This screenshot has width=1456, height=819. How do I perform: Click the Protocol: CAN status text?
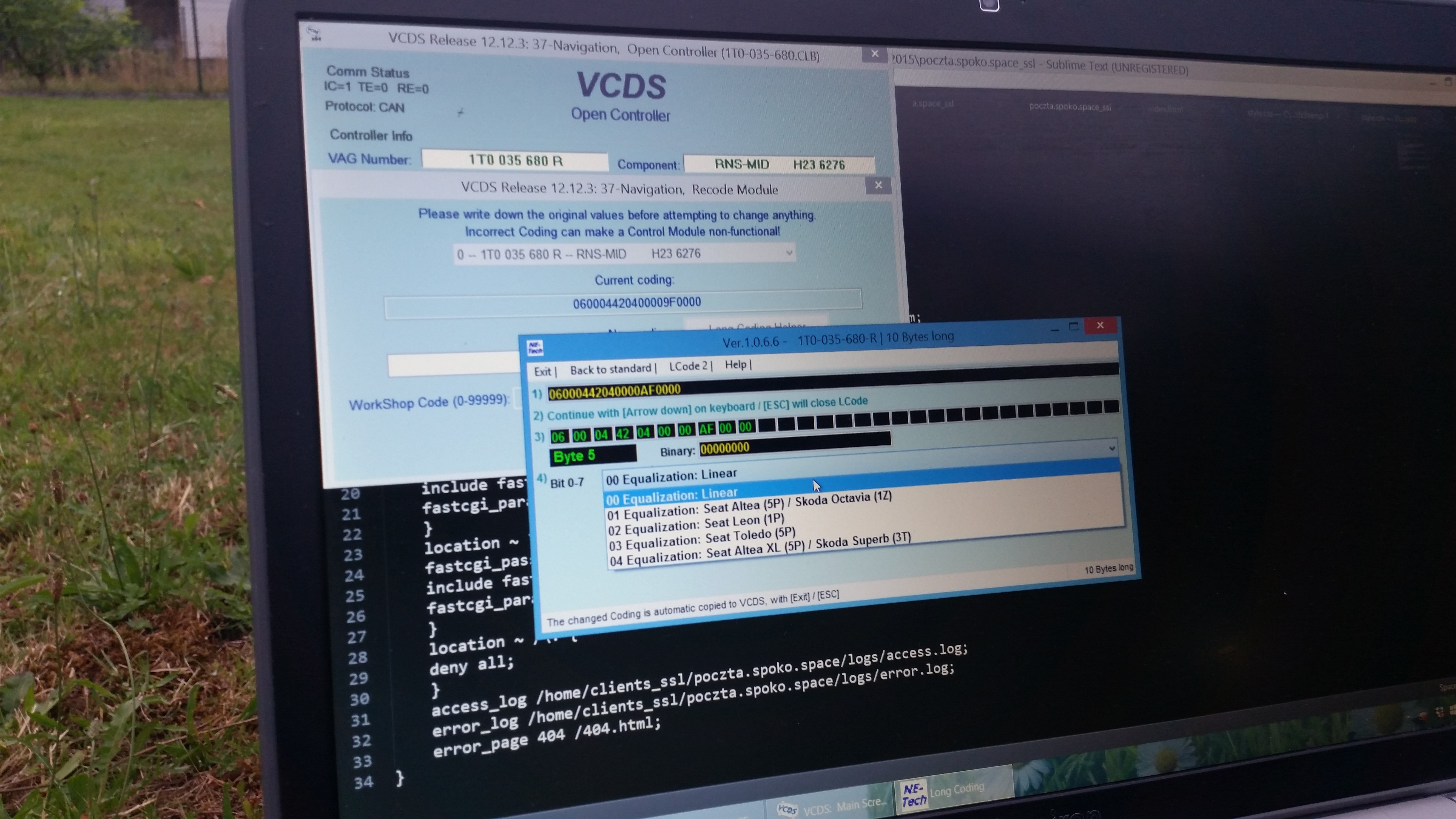coord(365,107)
